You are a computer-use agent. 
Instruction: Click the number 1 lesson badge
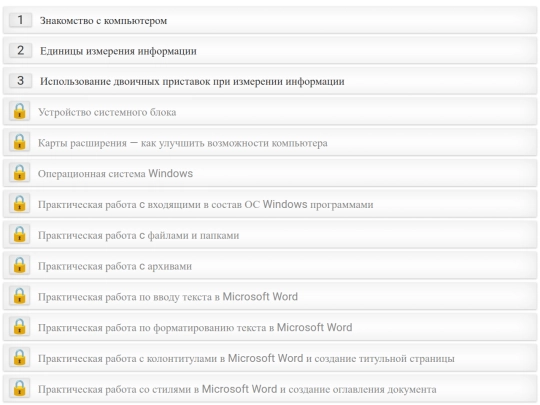20,20
